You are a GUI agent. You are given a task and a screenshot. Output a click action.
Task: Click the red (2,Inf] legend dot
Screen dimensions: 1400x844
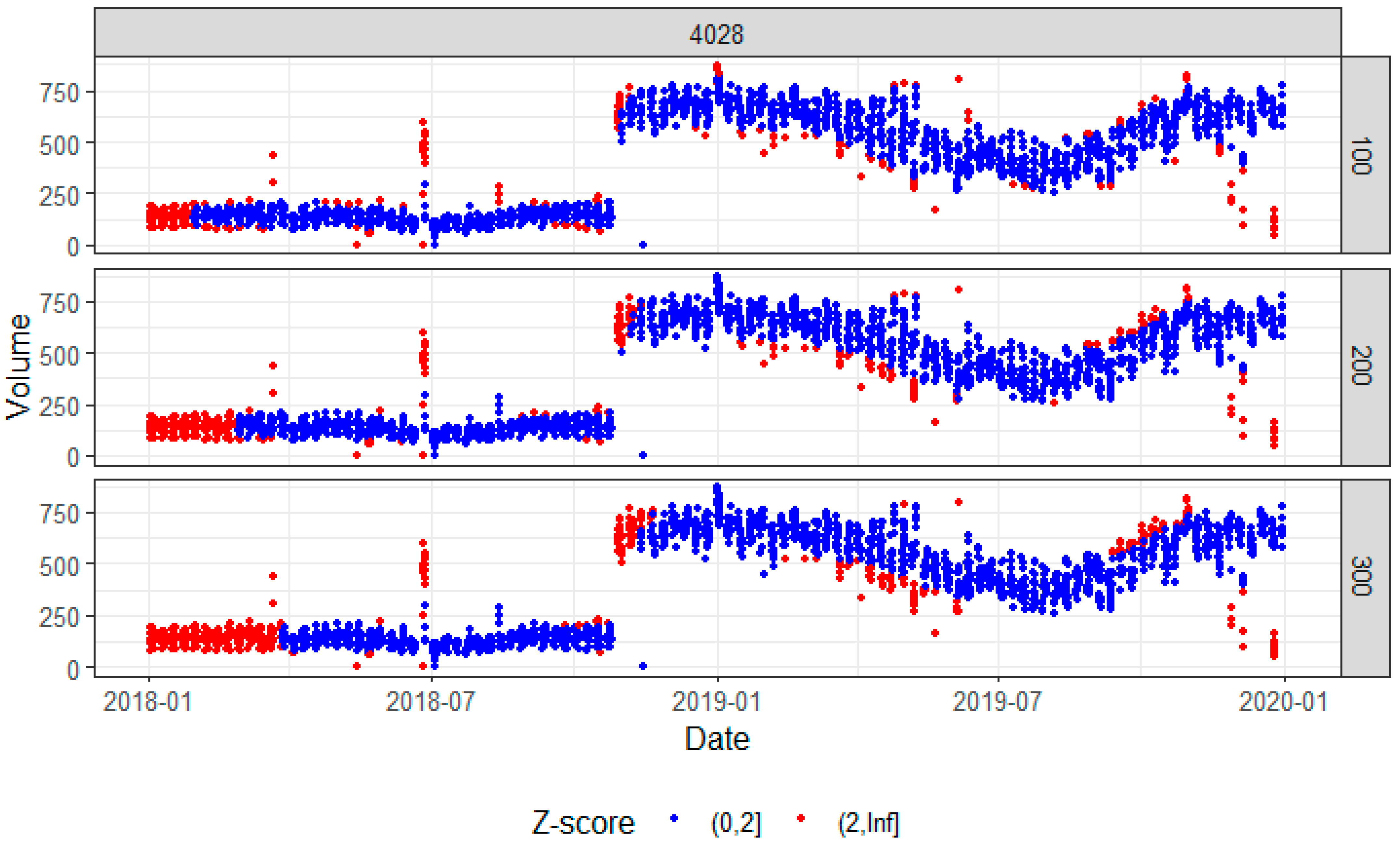click(801, 818)
